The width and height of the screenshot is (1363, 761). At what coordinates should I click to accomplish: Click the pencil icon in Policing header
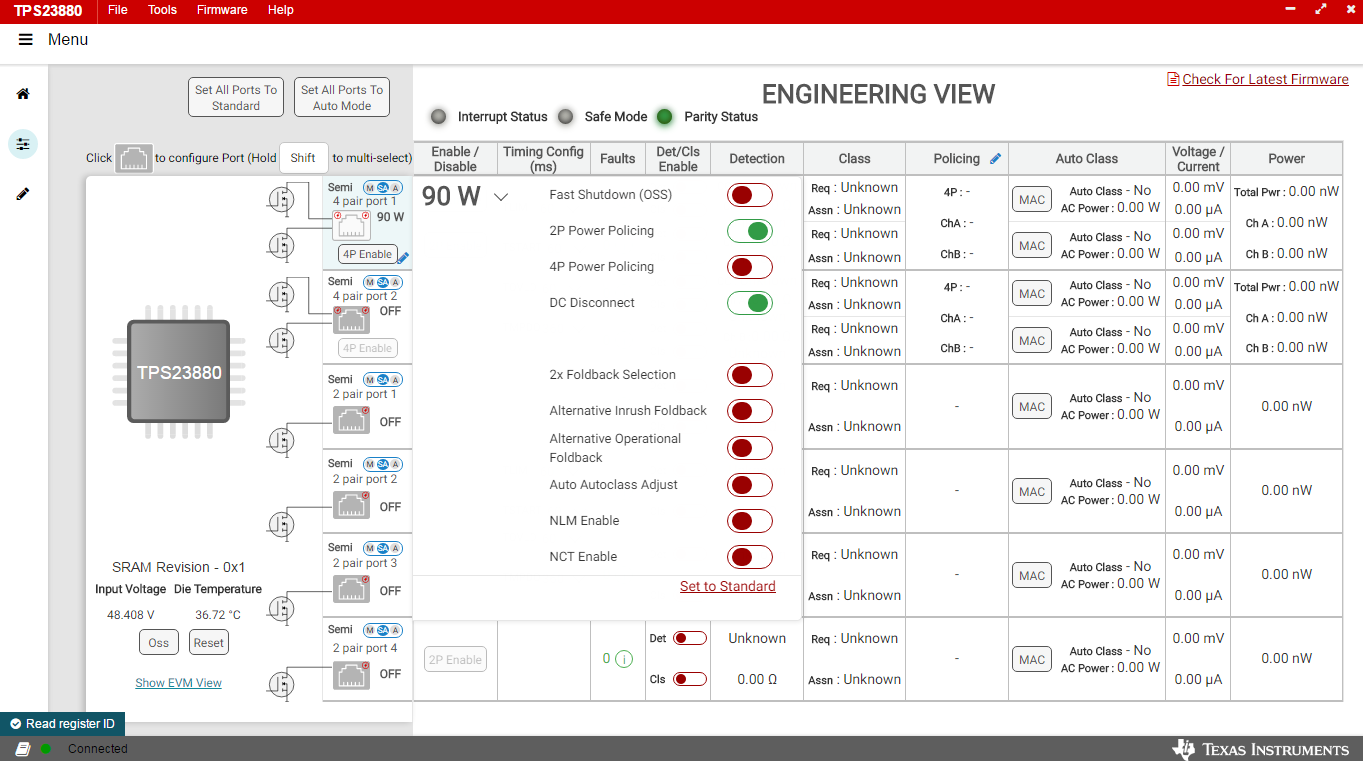click(995, 158)
